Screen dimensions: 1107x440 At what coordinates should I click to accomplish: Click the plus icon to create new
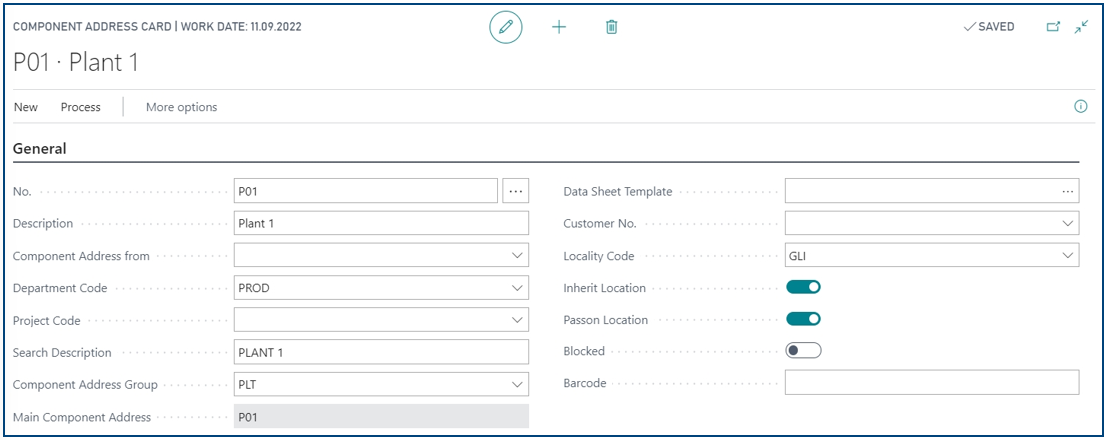pyautogui.click(x=559, y=28)
